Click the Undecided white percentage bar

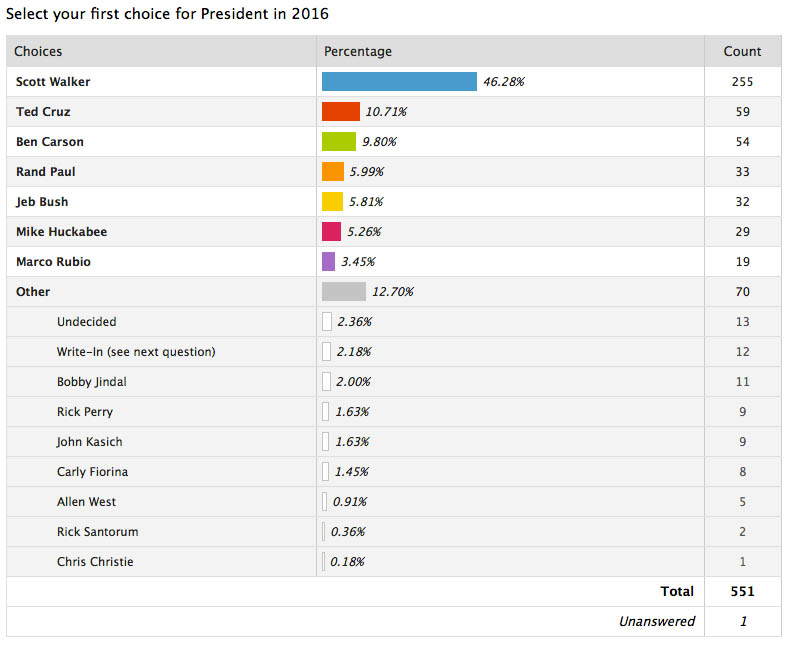pos(327,321)
